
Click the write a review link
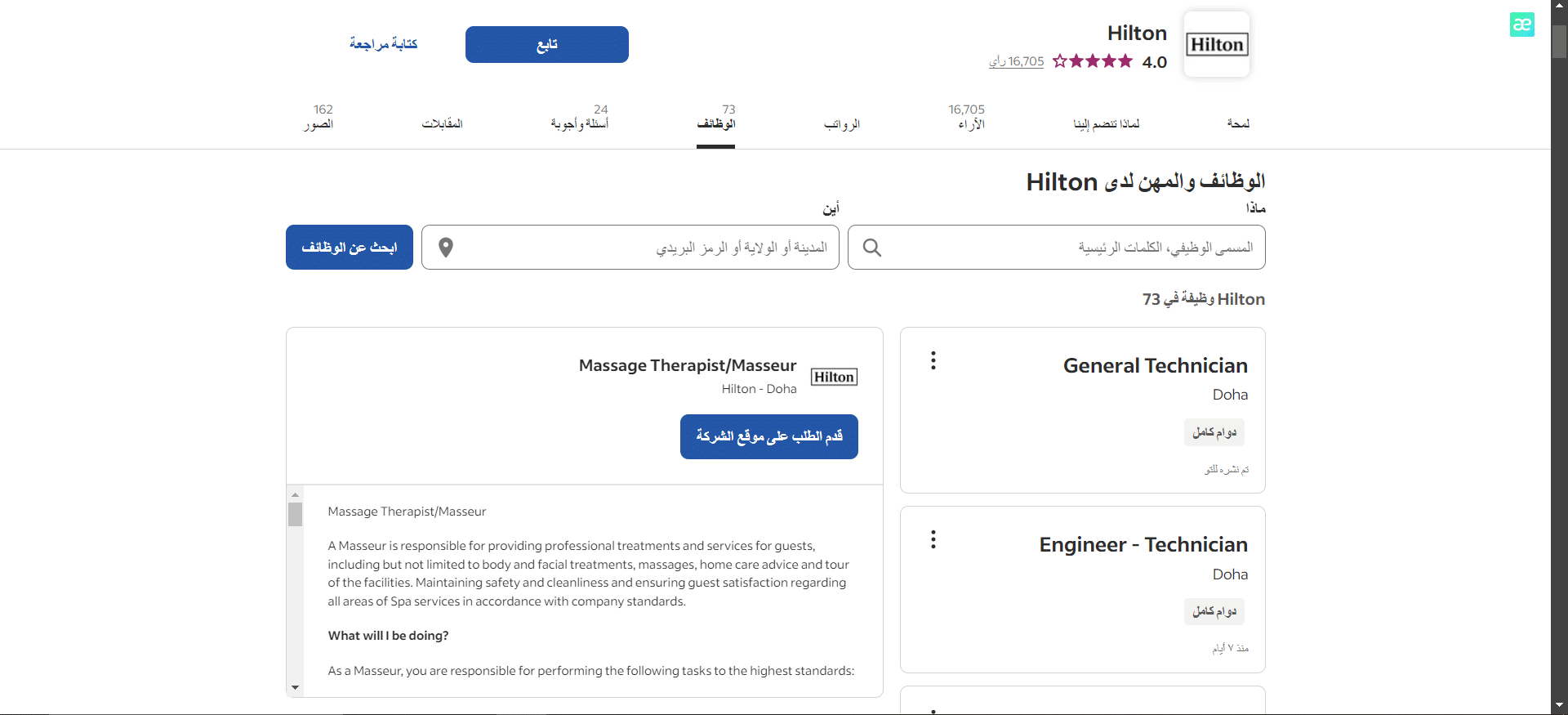[x=383, y=43]
